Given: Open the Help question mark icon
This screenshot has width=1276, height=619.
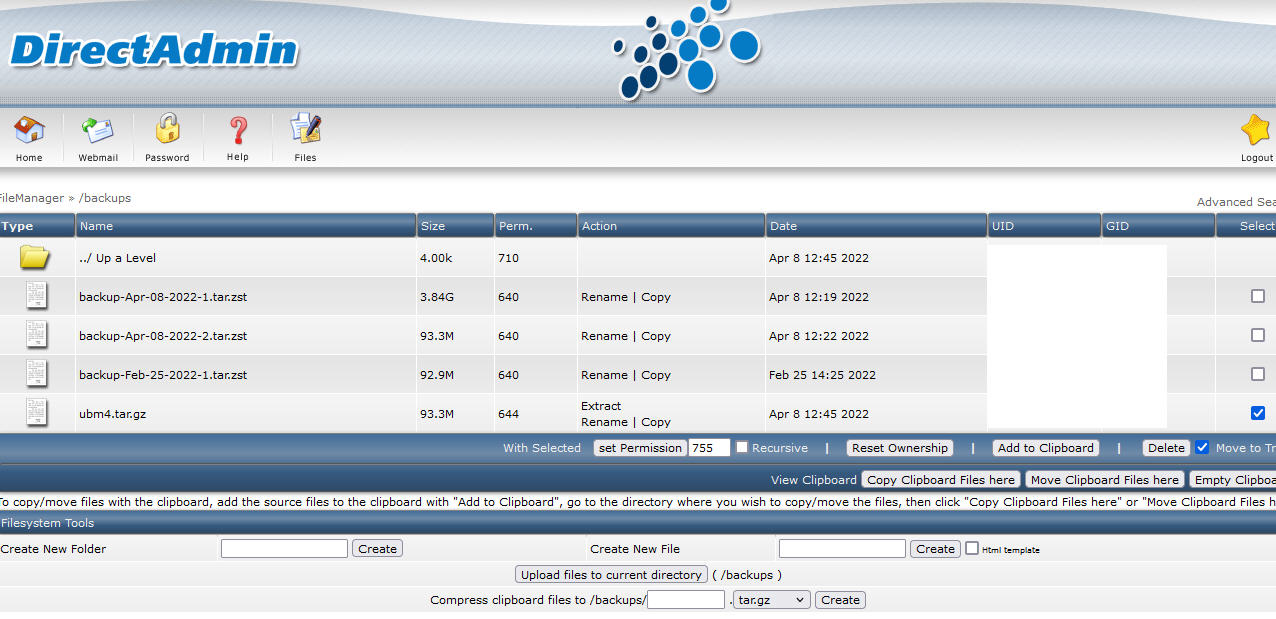Looking at the screenshot, I should pyautogui.click(x=238, y=130).
